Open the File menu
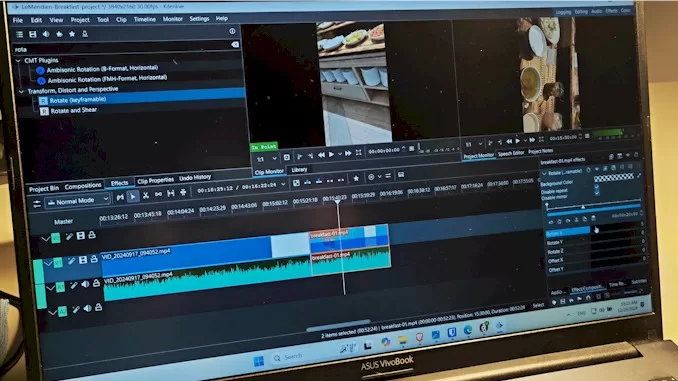This screenshot has height=381, width=678. 18,20
